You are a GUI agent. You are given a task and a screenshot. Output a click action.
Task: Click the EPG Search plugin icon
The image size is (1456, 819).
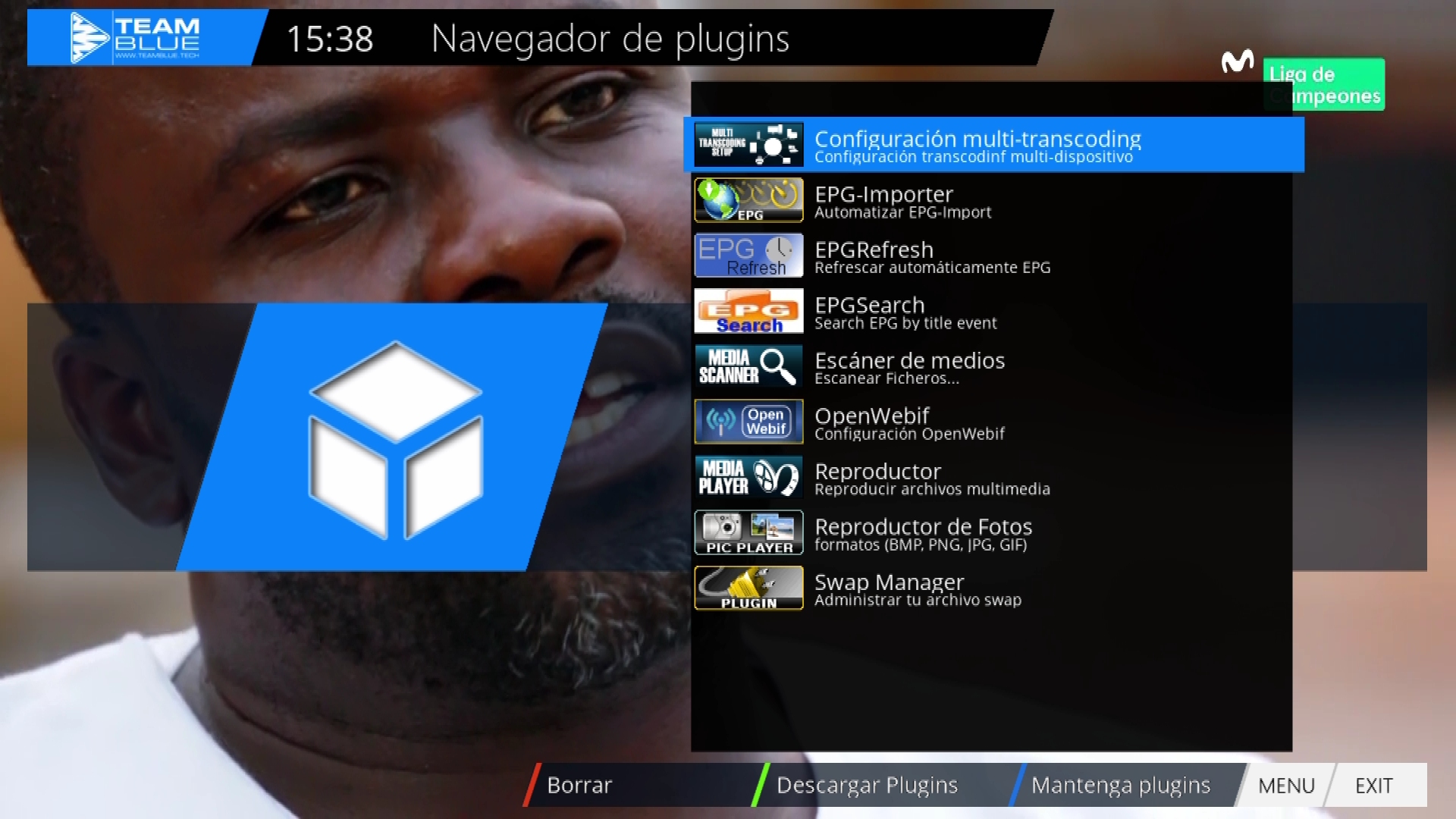point(748,311)
